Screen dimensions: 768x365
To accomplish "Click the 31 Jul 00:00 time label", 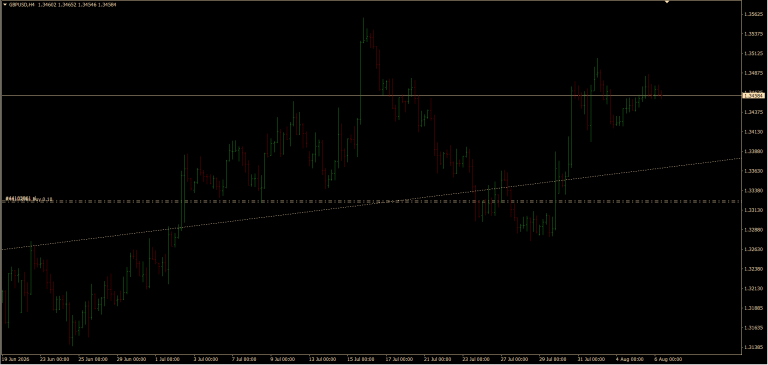I will [591, 359].
